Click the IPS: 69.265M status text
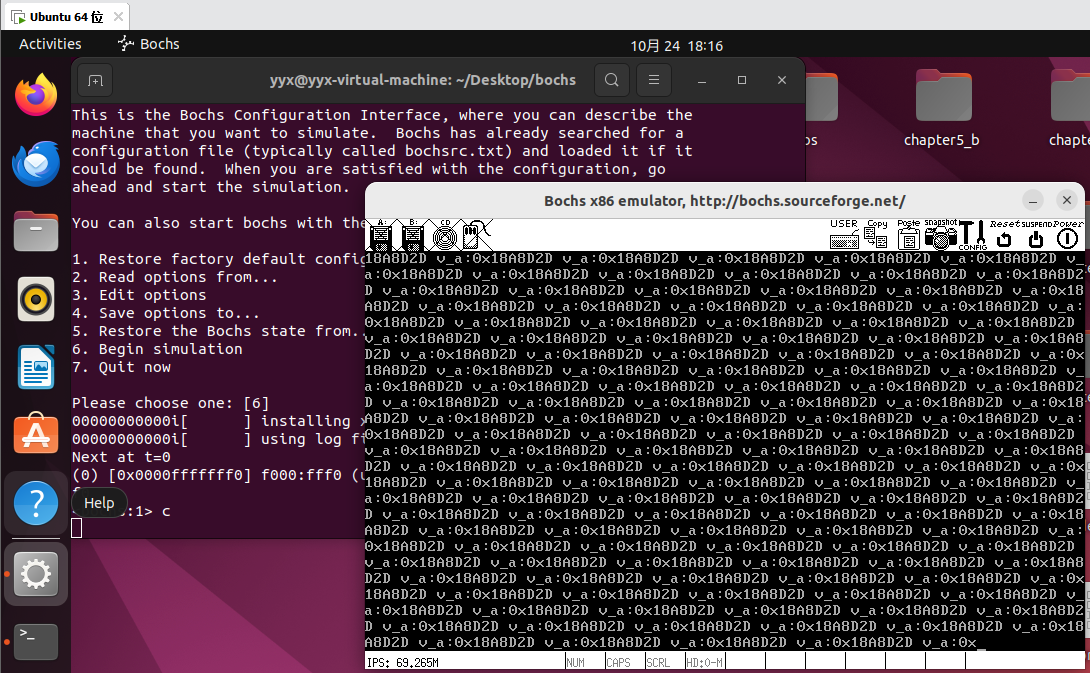The height and width of the screenshot is (673, 1090). click(403, 663)
